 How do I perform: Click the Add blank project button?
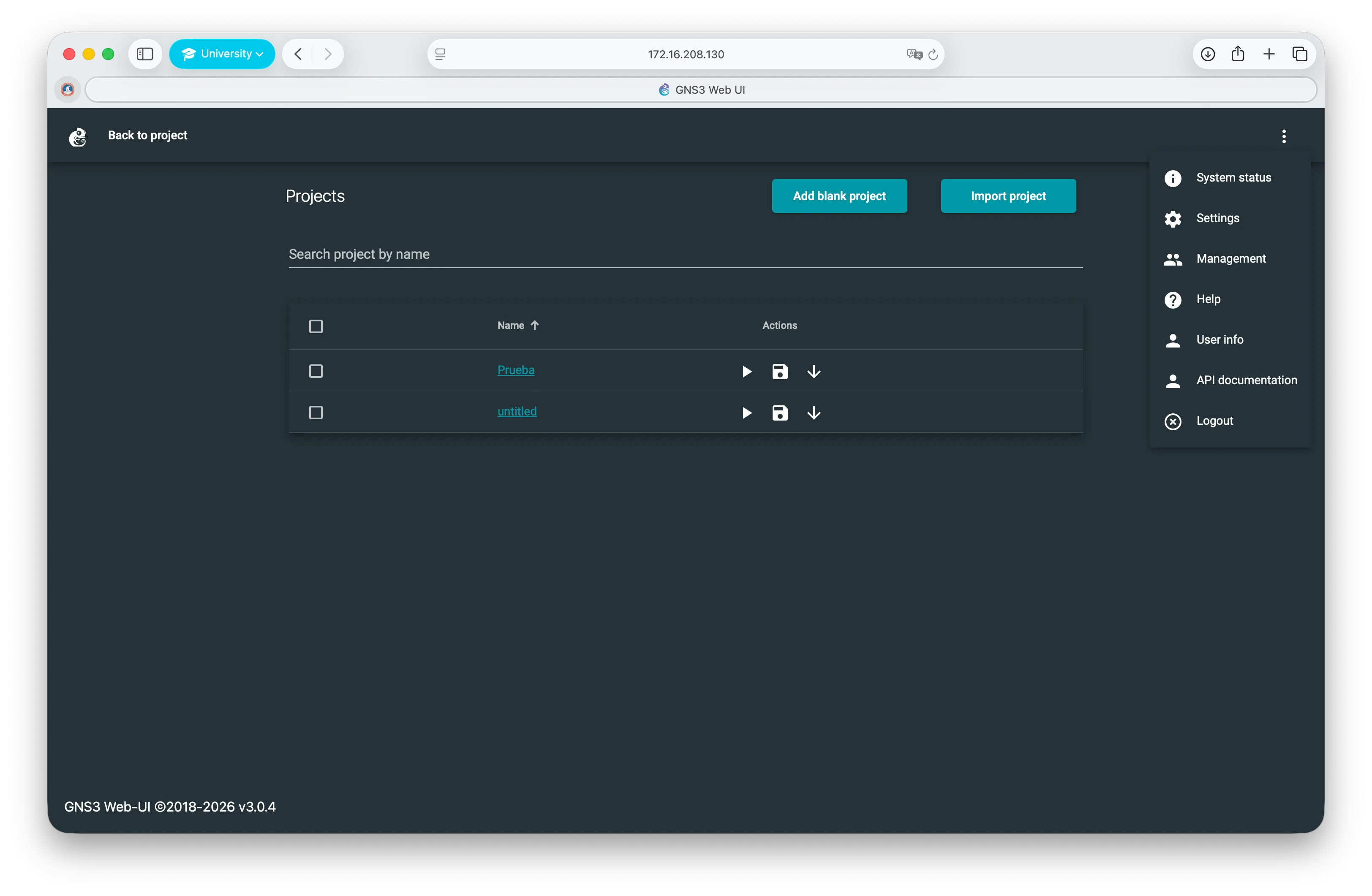point(839,196)
